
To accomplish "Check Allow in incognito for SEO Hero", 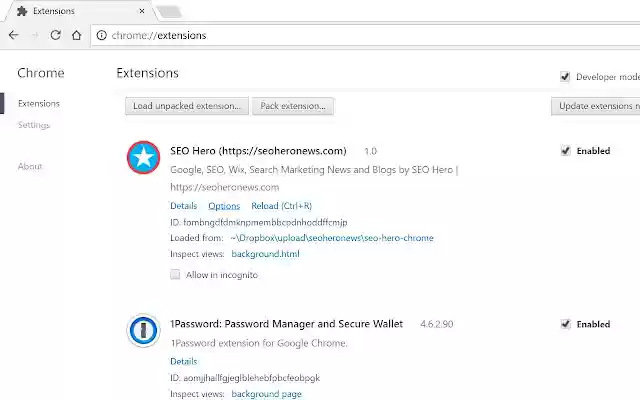I will 175,275.
